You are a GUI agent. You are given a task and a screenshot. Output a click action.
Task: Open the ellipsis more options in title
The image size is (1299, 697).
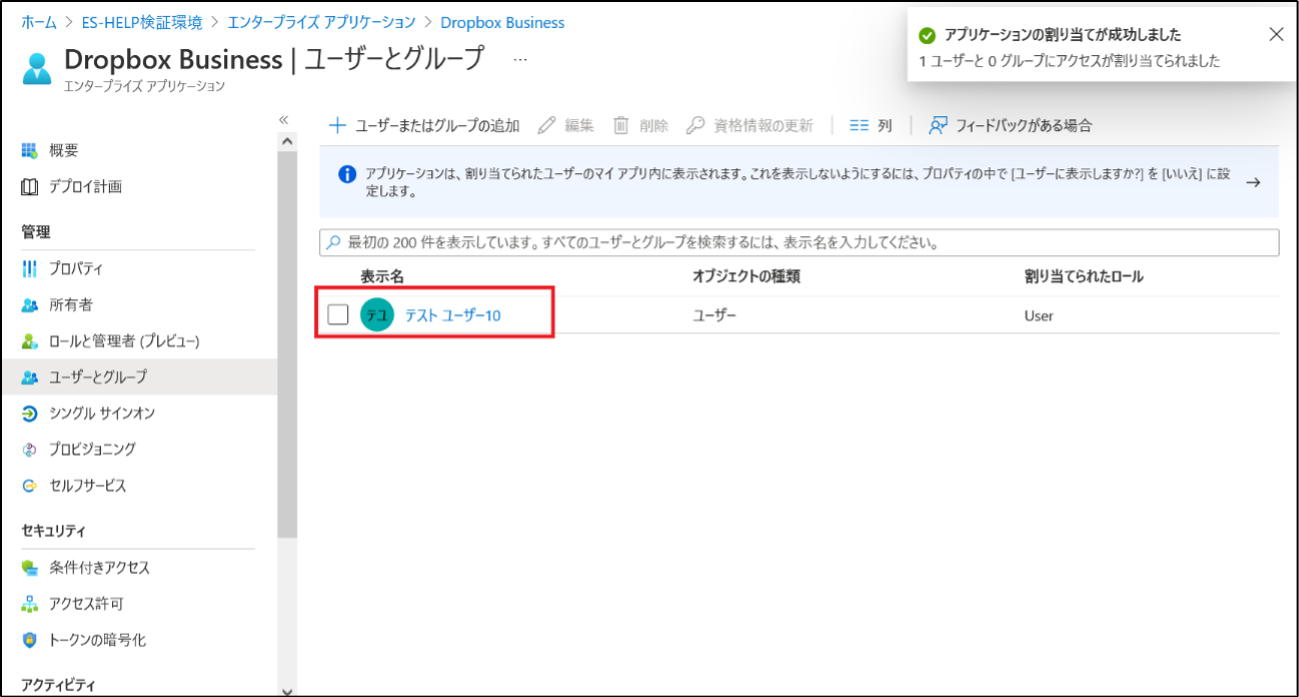click(x=520, y=60)
